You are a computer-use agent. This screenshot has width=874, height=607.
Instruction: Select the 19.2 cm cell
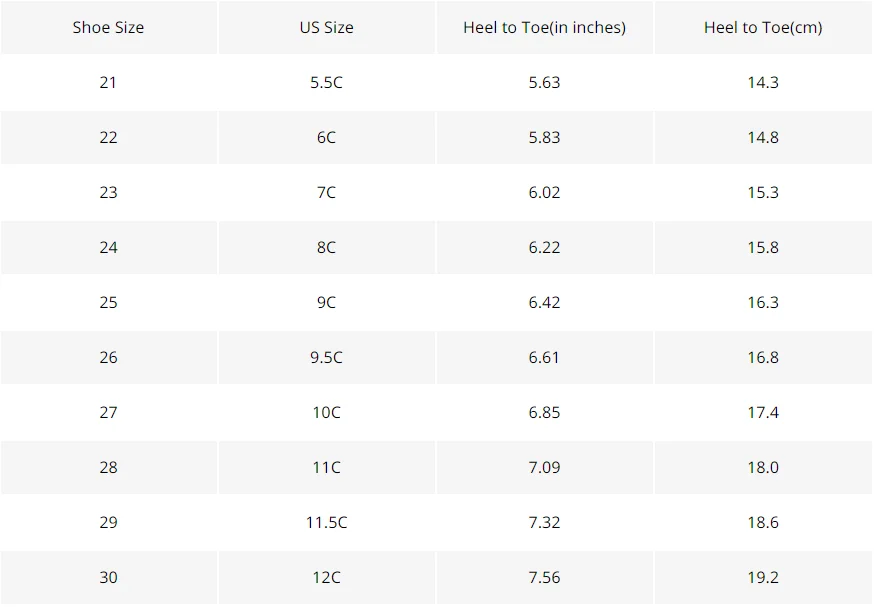(763, 577)
